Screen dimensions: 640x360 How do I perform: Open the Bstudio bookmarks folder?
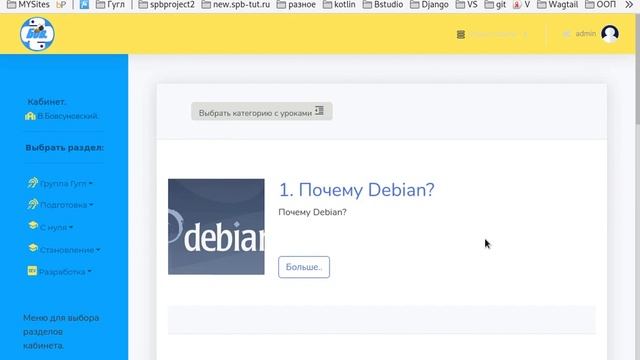383,5
